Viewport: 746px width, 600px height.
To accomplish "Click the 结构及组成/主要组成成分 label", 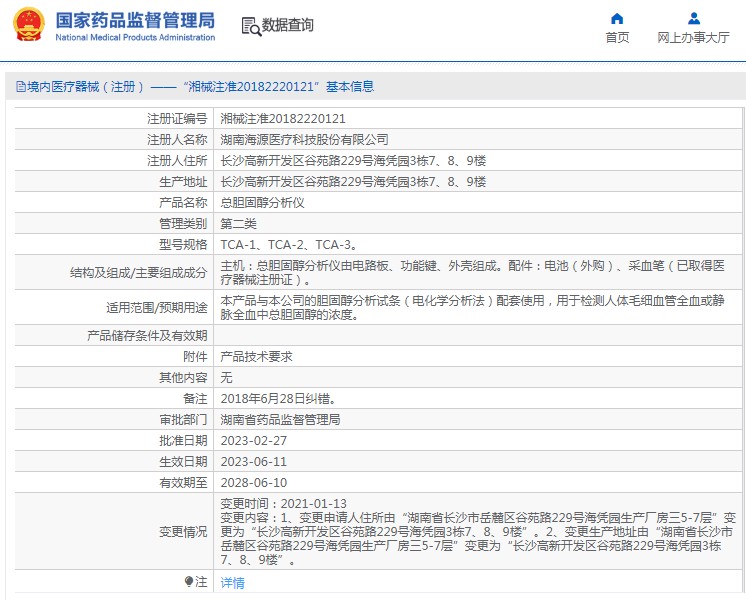I will [x=138, y=273].
